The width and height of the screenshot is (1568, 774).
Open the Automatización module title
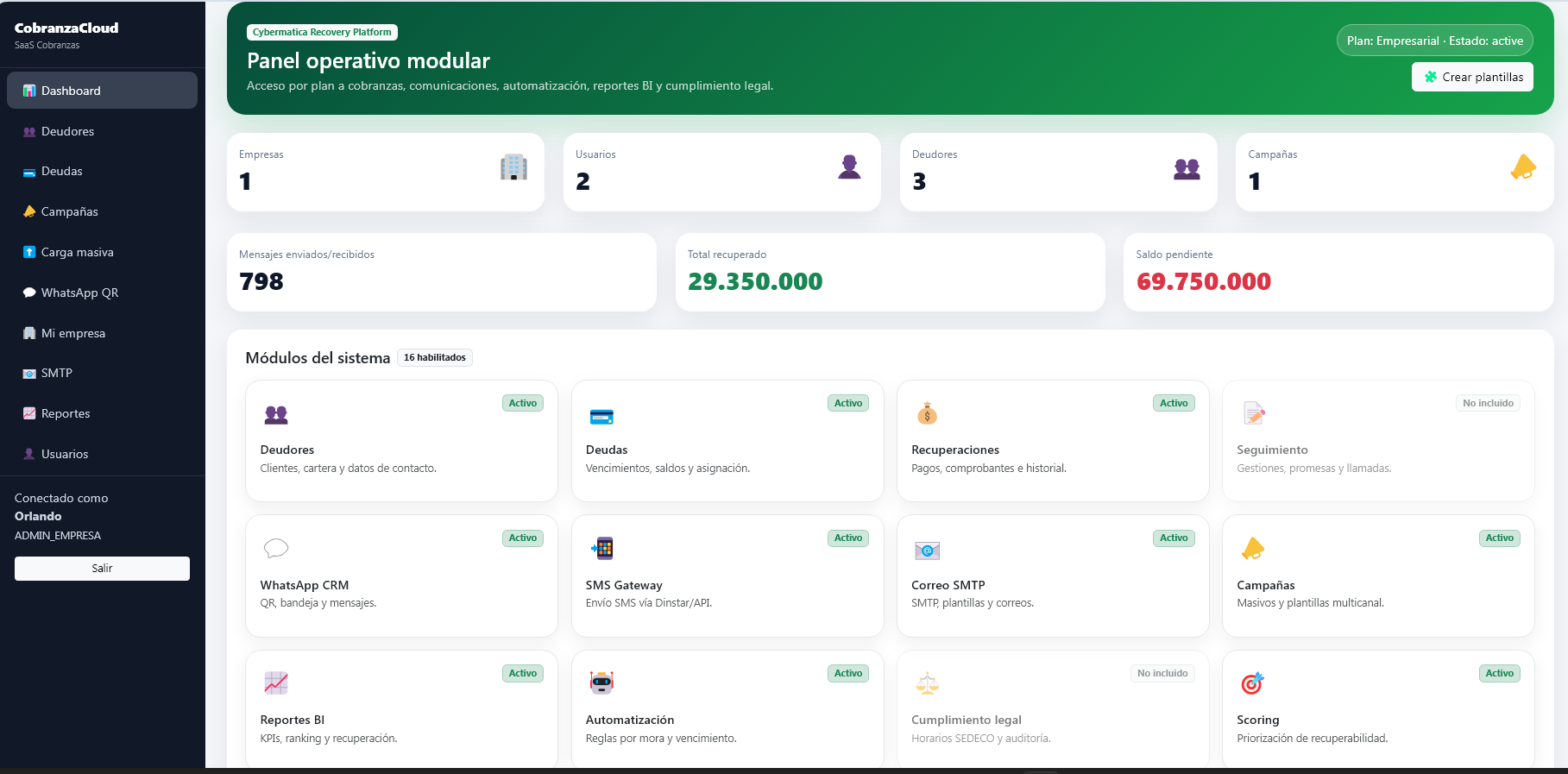pyautogui.click(x=630, y=720)
